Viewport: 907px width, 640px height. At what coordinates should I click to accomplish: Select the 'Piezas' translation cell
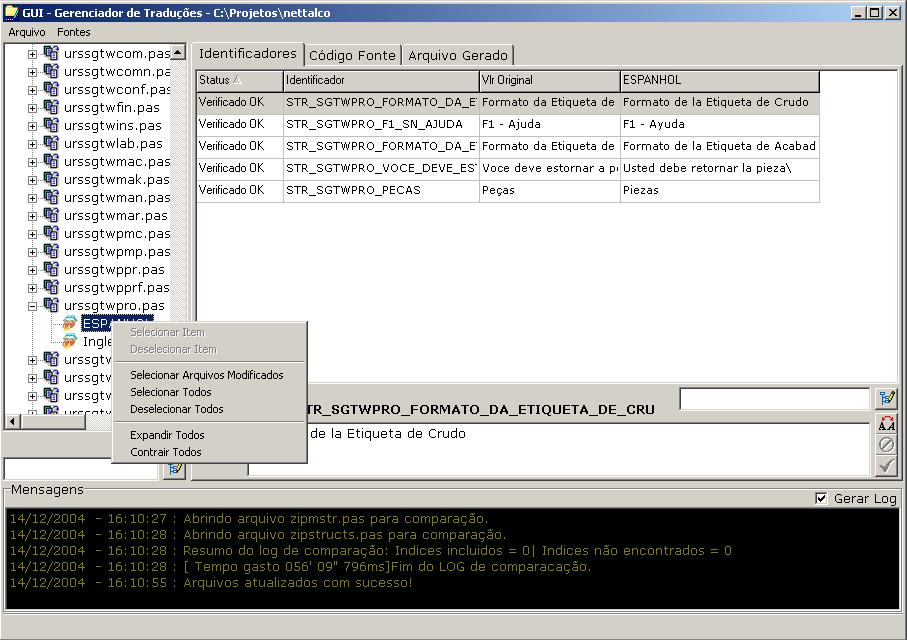720,190
